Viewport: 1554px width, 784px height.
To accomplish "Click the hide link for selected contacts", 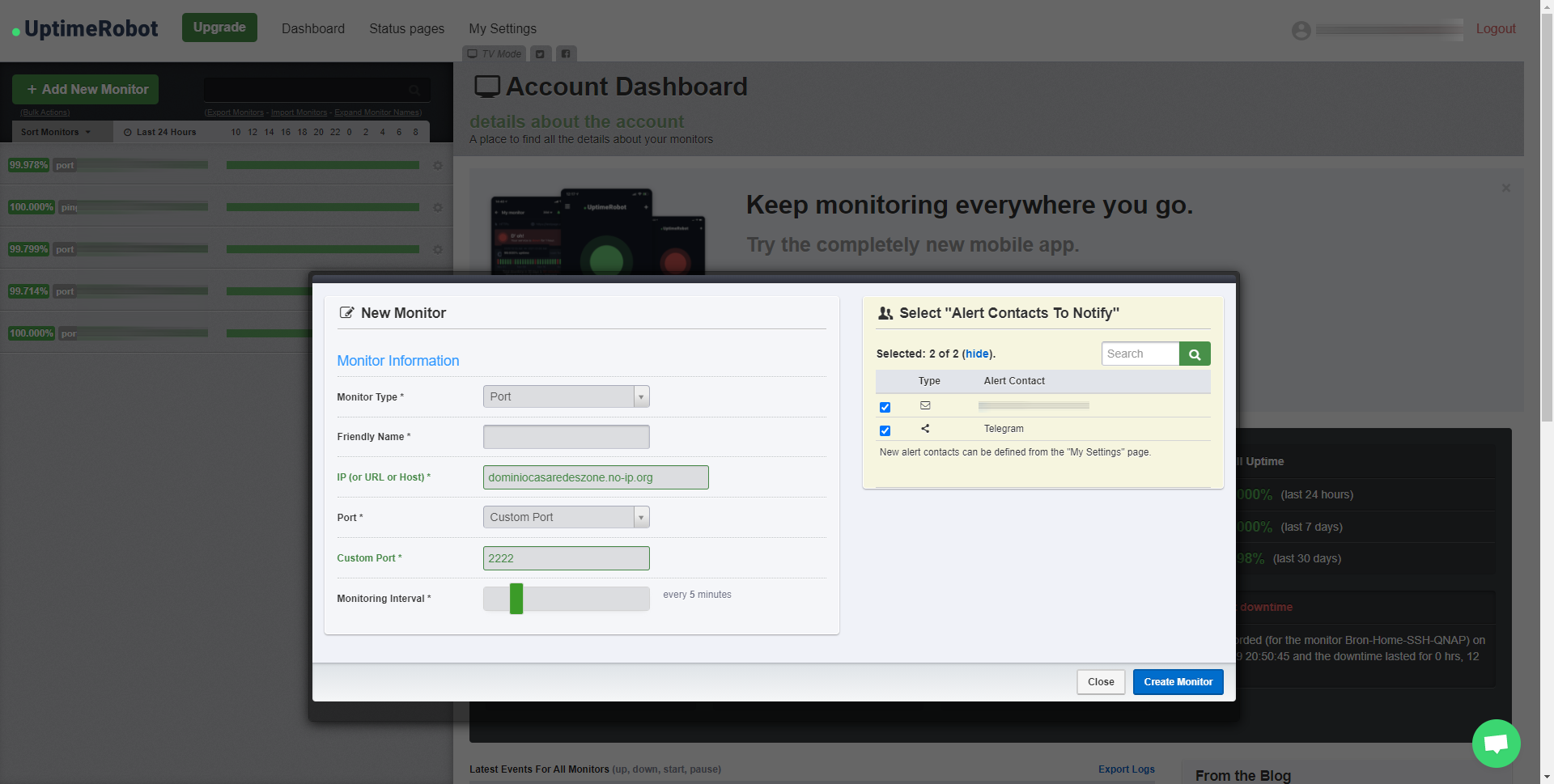I will point(977,354).
